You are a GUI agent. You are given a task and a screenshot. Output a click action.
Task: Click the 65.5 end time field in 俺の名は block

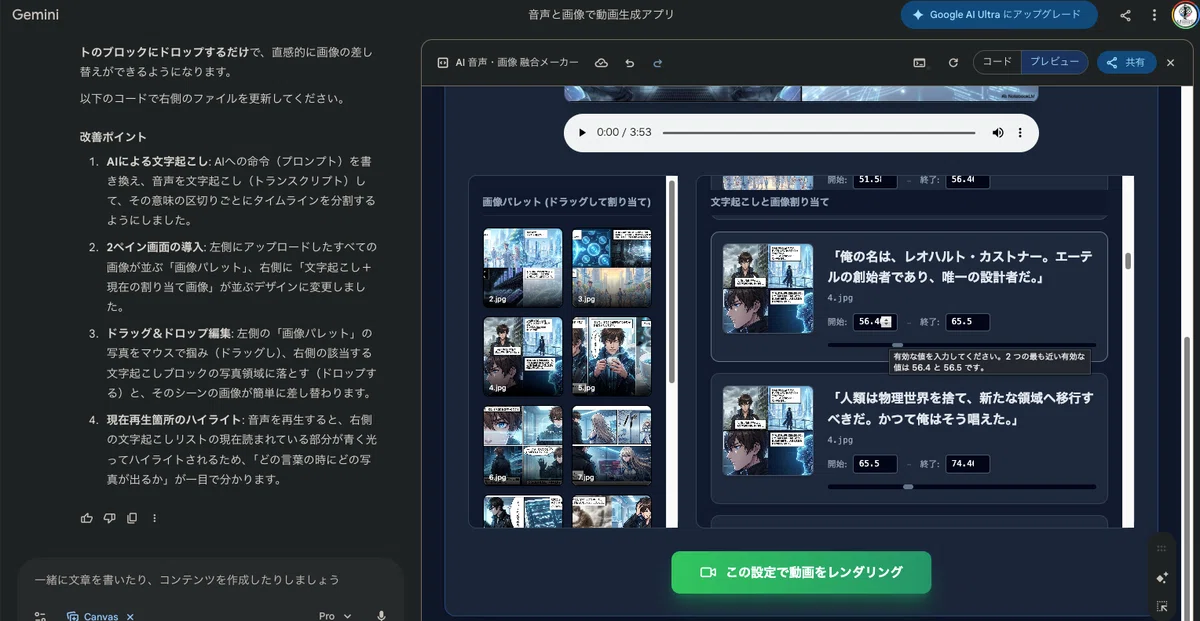pos(967,322)
